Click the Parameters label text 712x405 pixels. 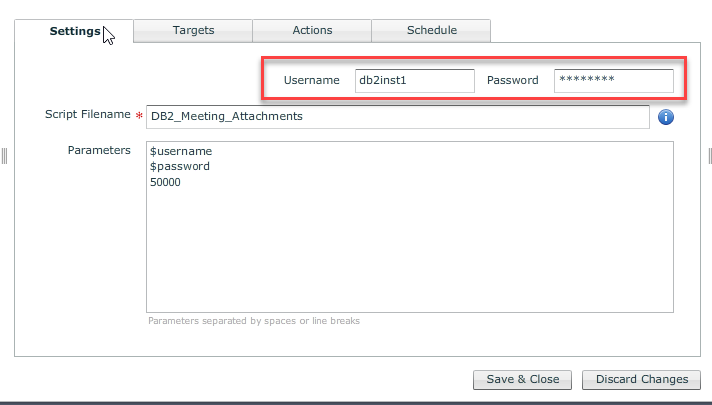coord(99,150)
